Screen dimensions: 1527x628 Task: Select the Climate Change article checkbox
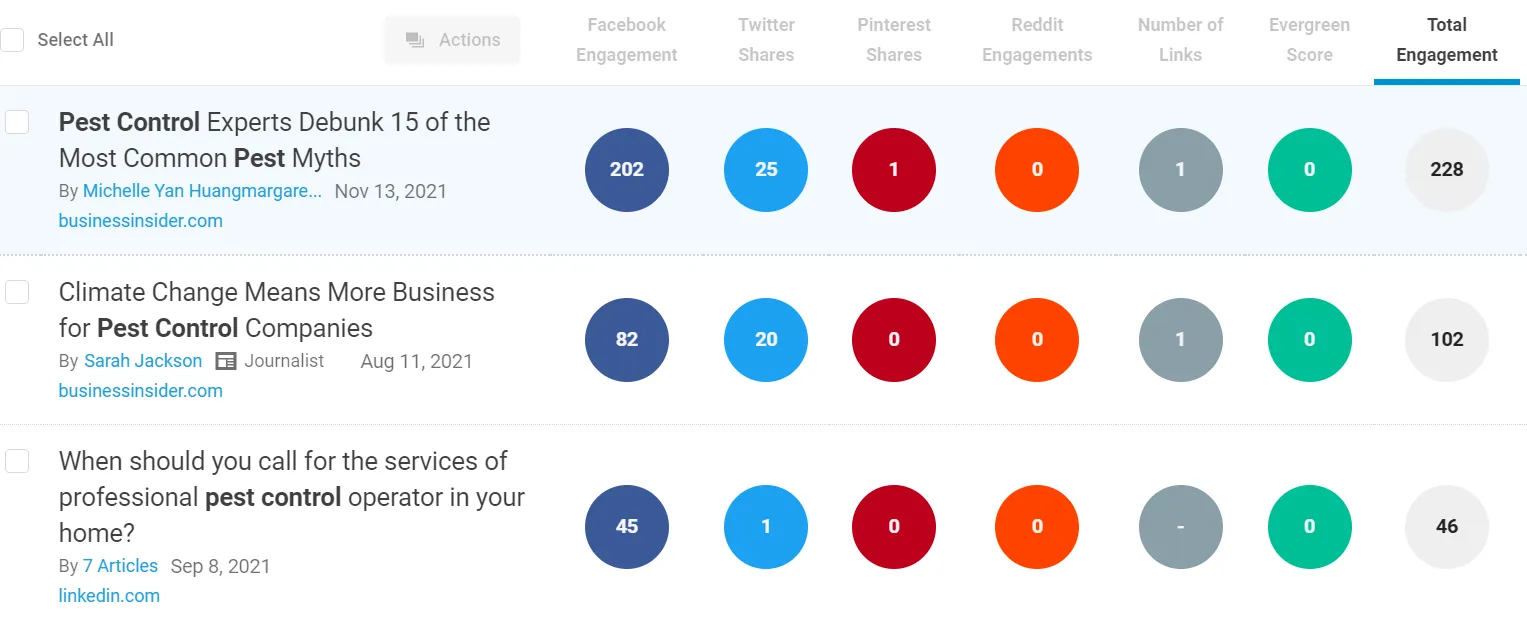point(17,292)
